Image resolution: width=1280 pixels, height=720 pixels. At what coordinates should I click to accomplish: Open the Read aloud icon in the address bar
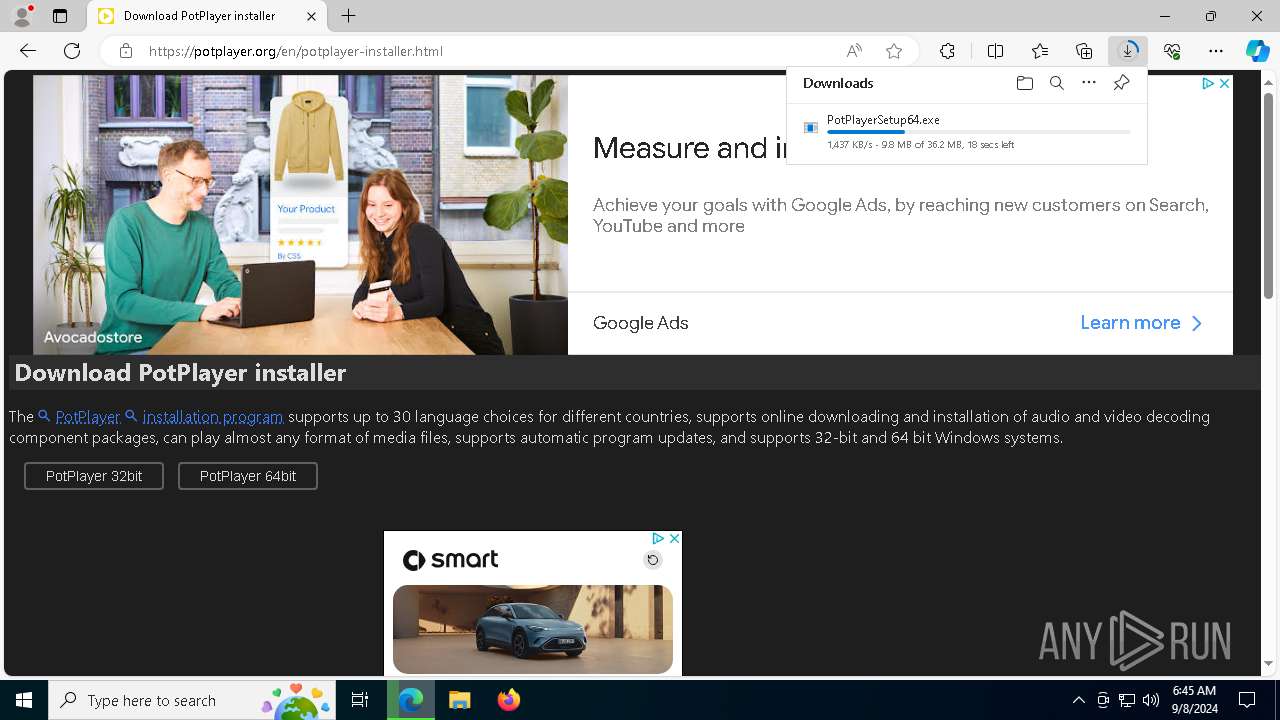click(x=854, y=51)
